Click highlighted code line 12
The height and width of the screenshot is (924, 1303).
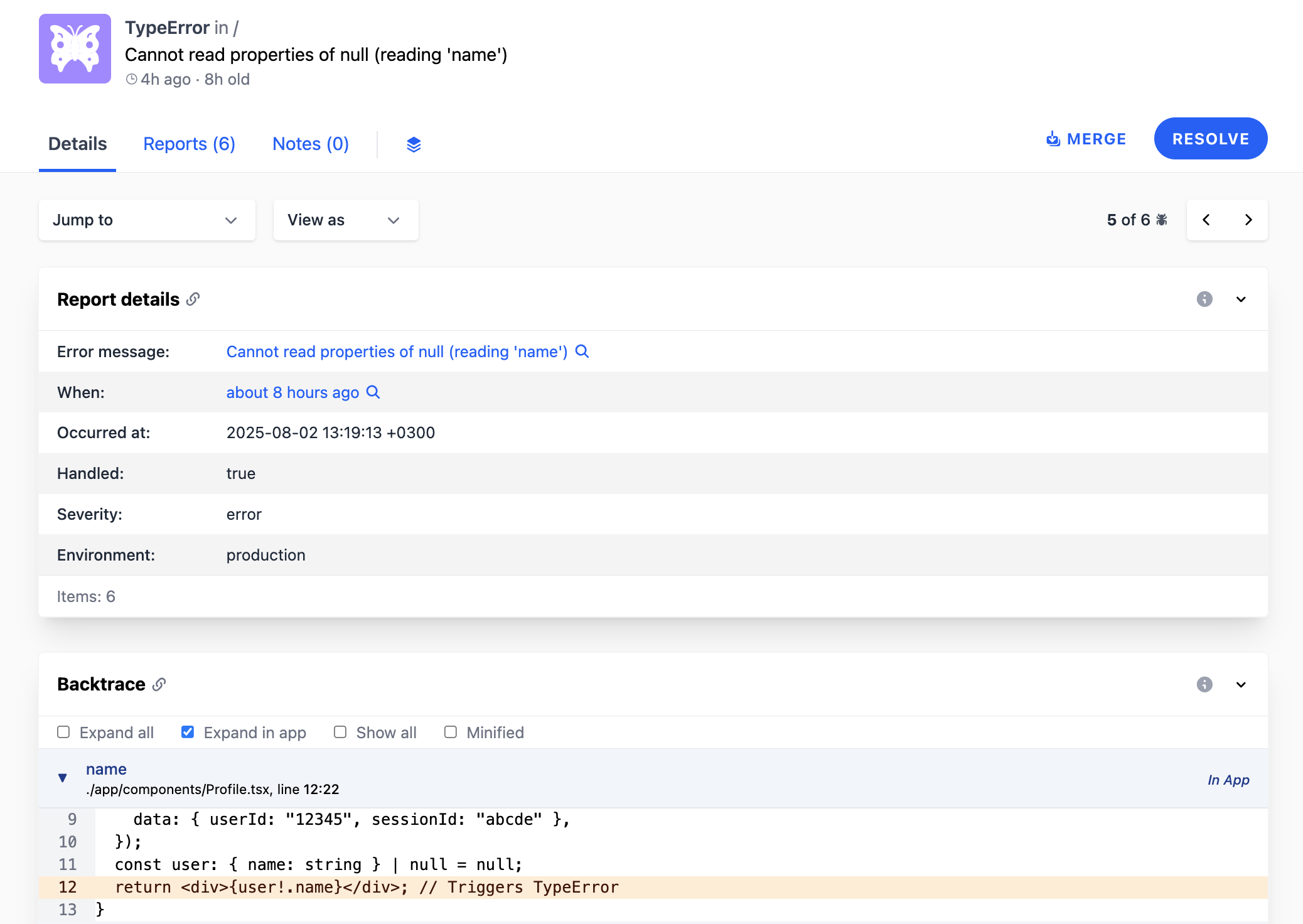[x=653, y=887]
